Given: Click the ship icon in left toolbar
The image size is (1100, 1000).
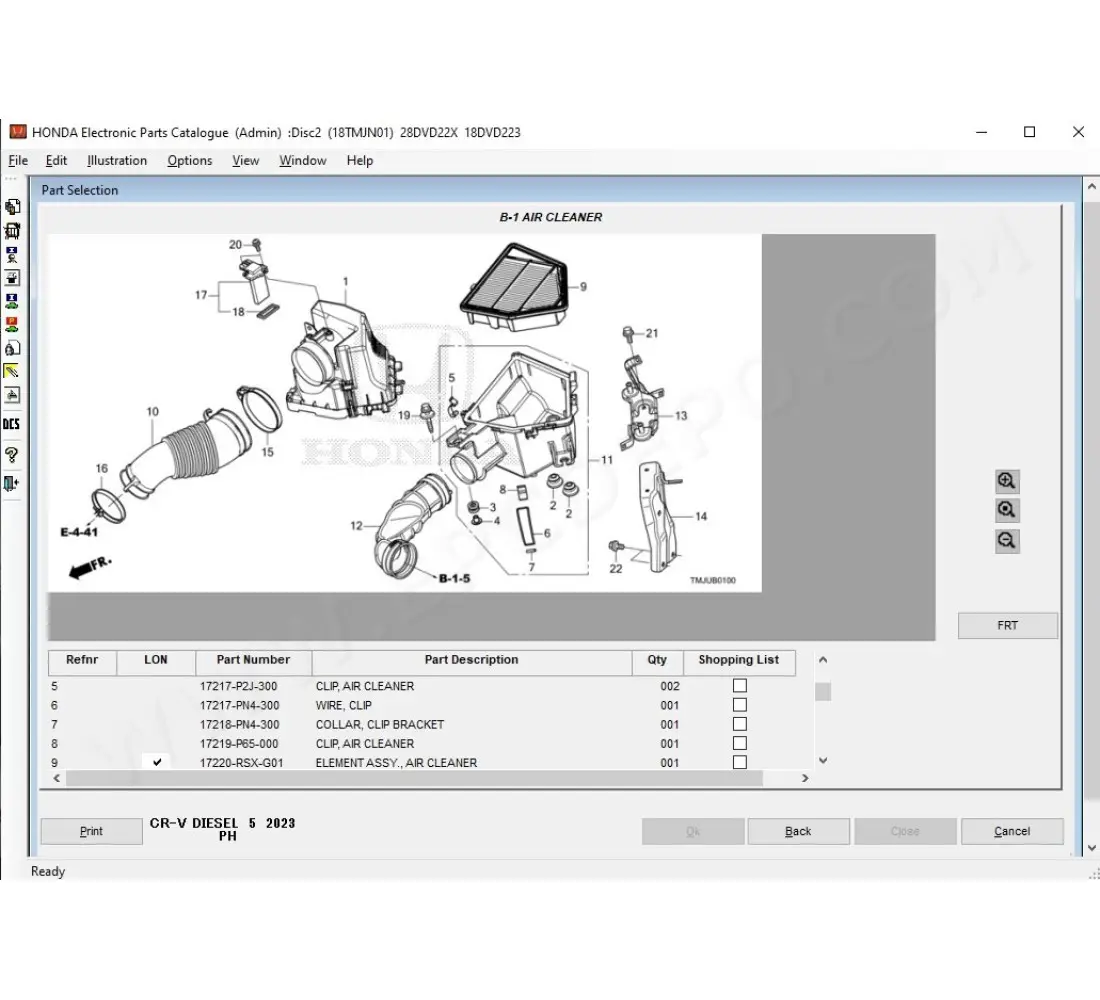Looking at the screenshot, I should (x=12, y=395).
